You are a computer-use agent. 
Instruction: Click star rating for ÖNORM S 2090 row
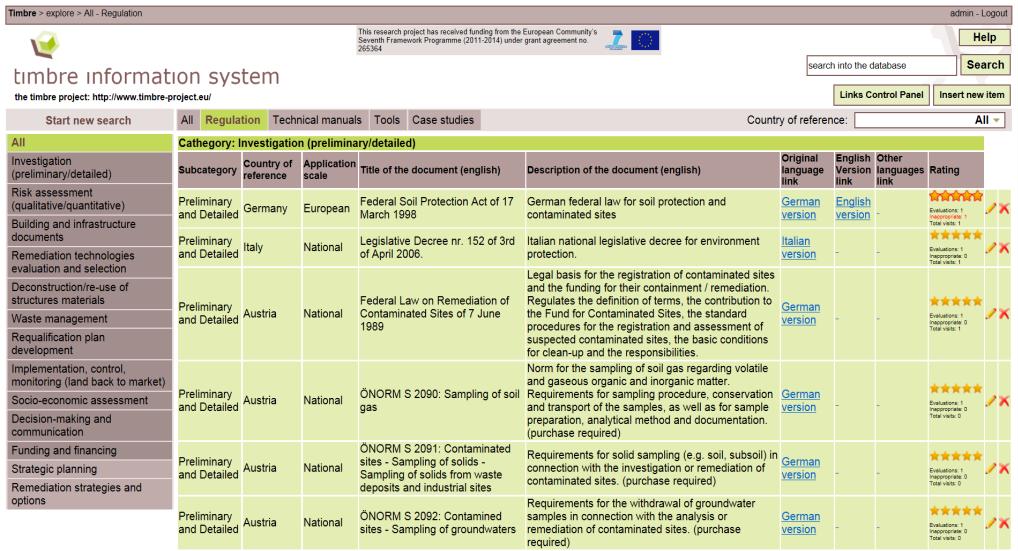[956, 389]
